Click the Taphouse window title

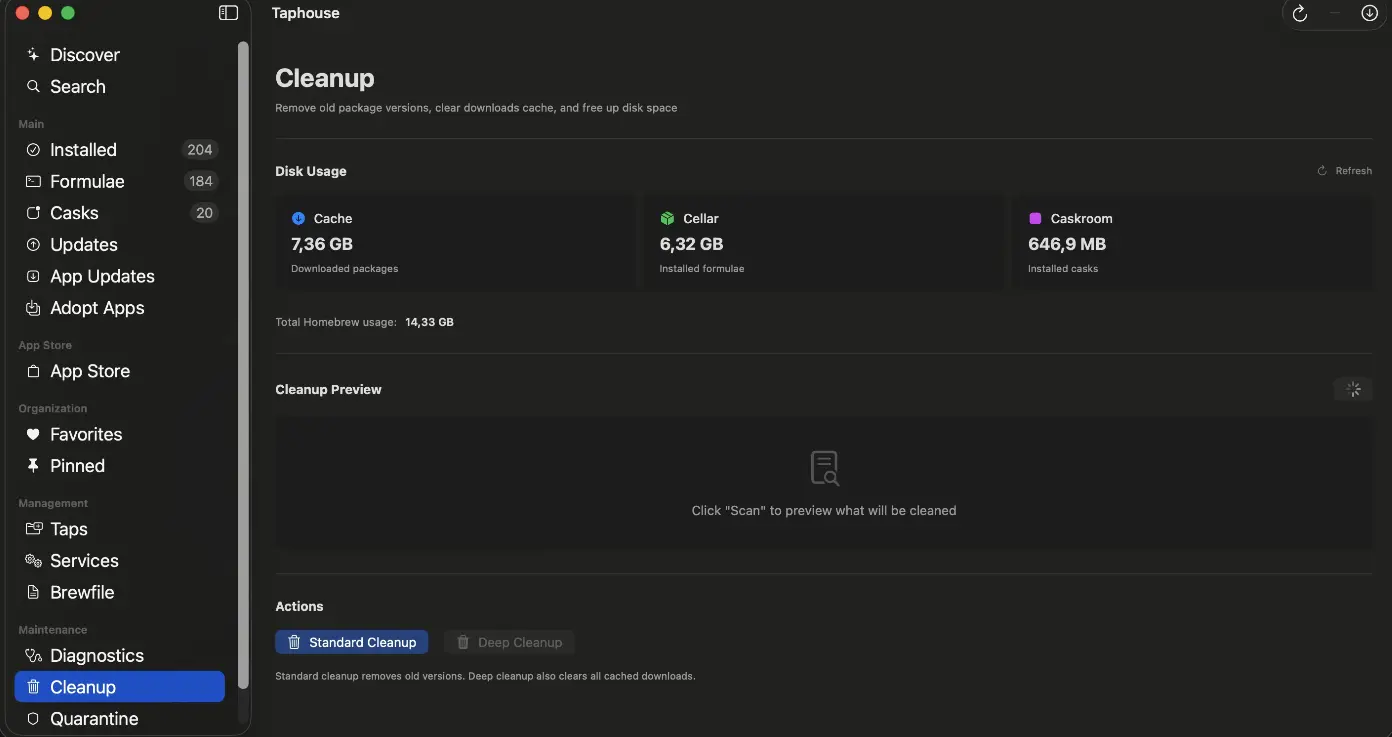pos(306,13)
